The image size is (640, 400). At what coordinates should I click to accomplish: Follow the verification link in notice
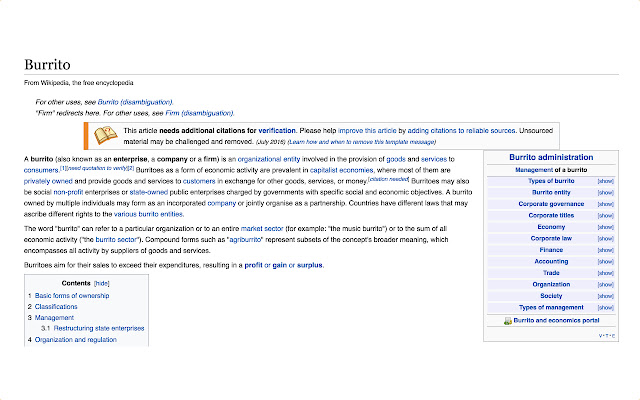click(277, 131)
